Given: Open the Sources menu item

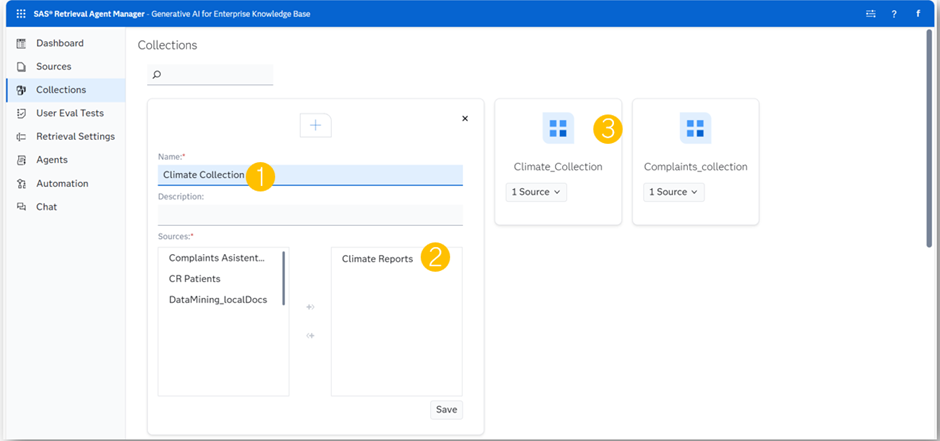Looking at the screenshot, I should 53,67.
